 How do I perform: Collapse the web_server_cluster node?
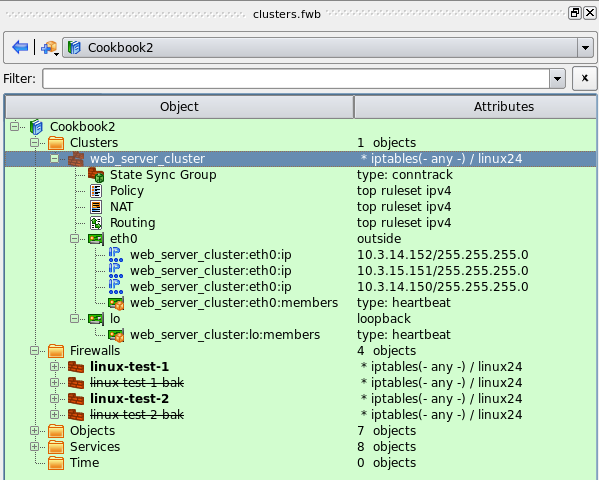(55, 158)
